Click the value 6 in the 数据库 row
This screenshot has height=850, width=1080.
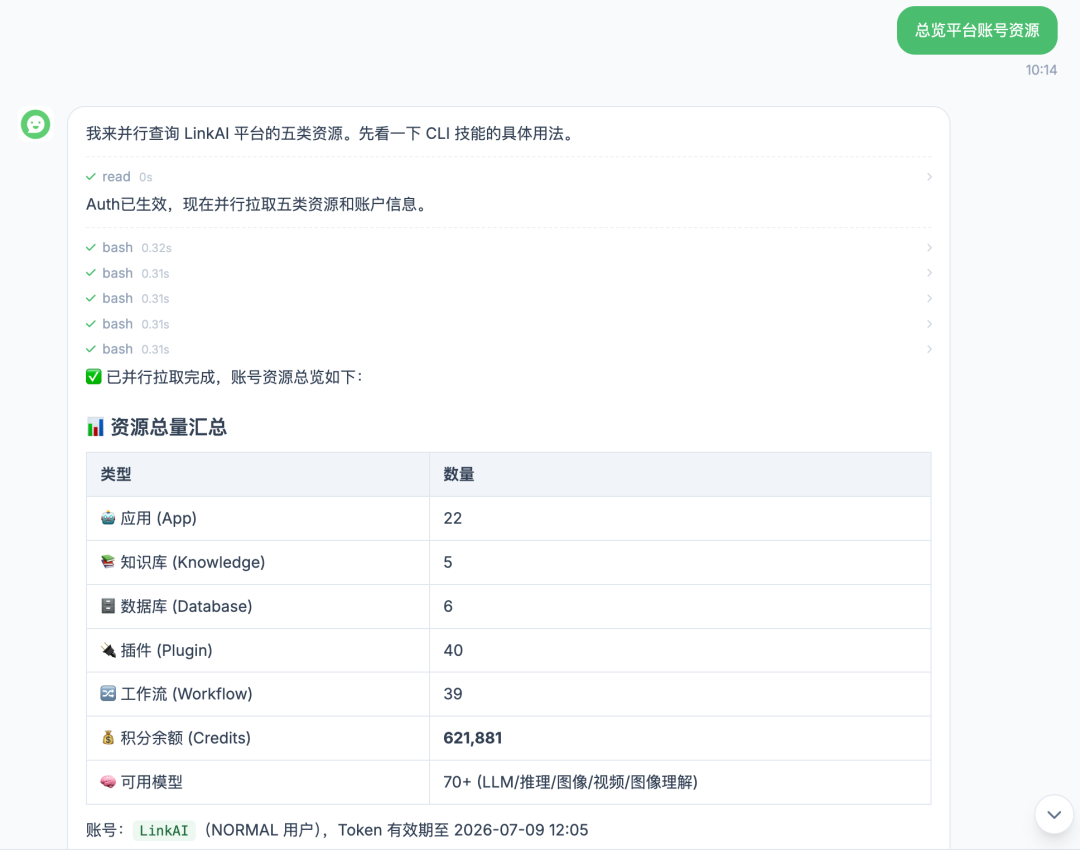click(x=448, y=607)
